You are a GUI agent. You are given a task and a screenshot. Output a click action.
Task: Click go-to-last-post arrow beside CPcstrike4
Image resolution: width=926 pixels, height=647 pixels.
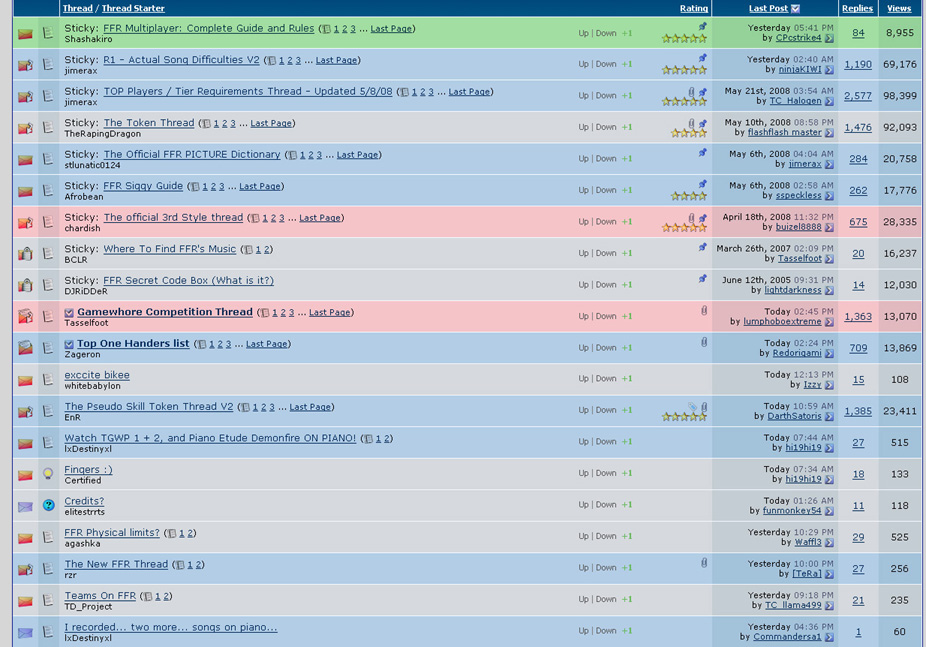(829, 38)
